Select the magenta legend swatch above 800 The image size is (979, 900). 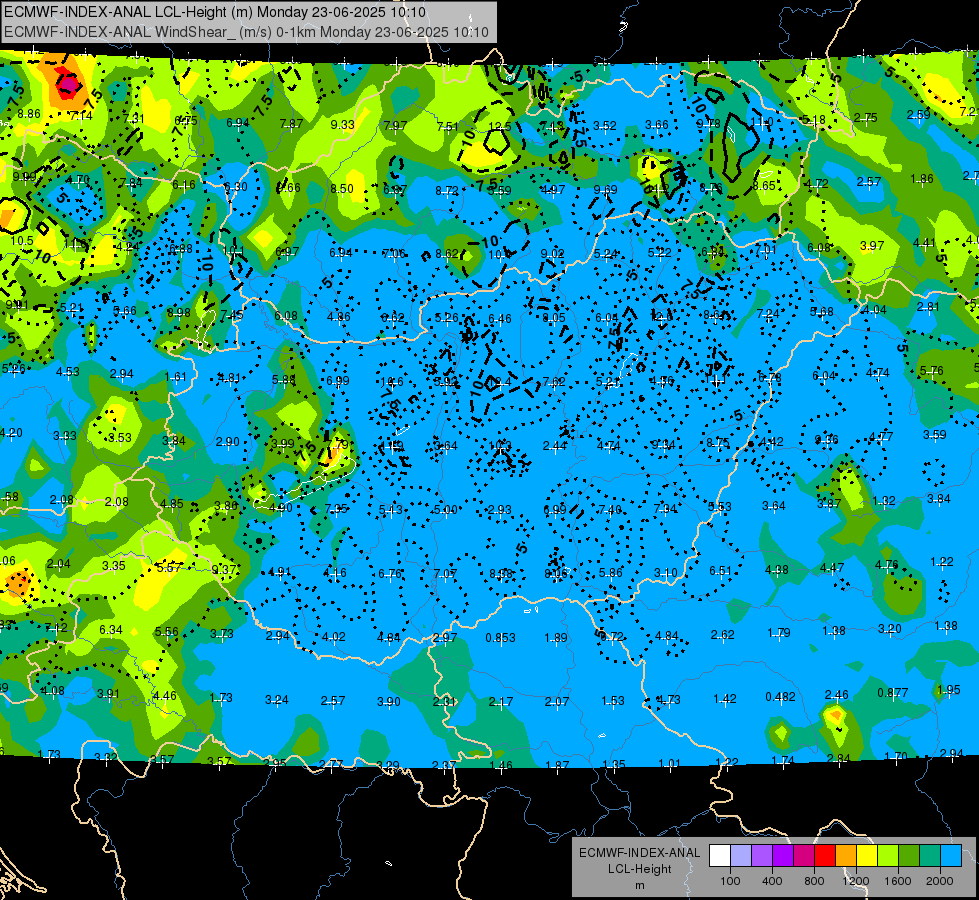tap(804, 856)
